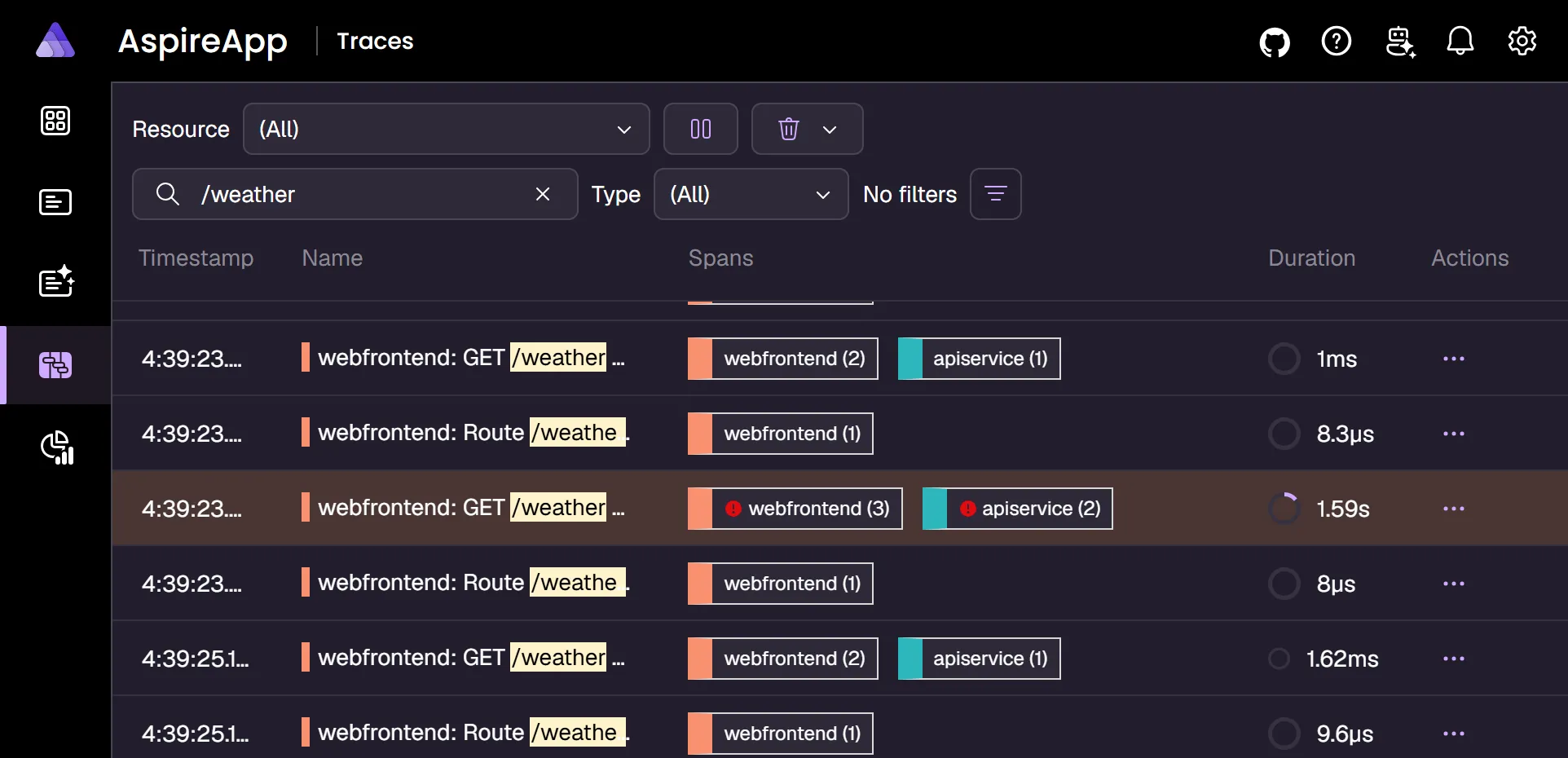Click the 1.59s duration value
The image size is (1568, 758).
point(1343,509)
